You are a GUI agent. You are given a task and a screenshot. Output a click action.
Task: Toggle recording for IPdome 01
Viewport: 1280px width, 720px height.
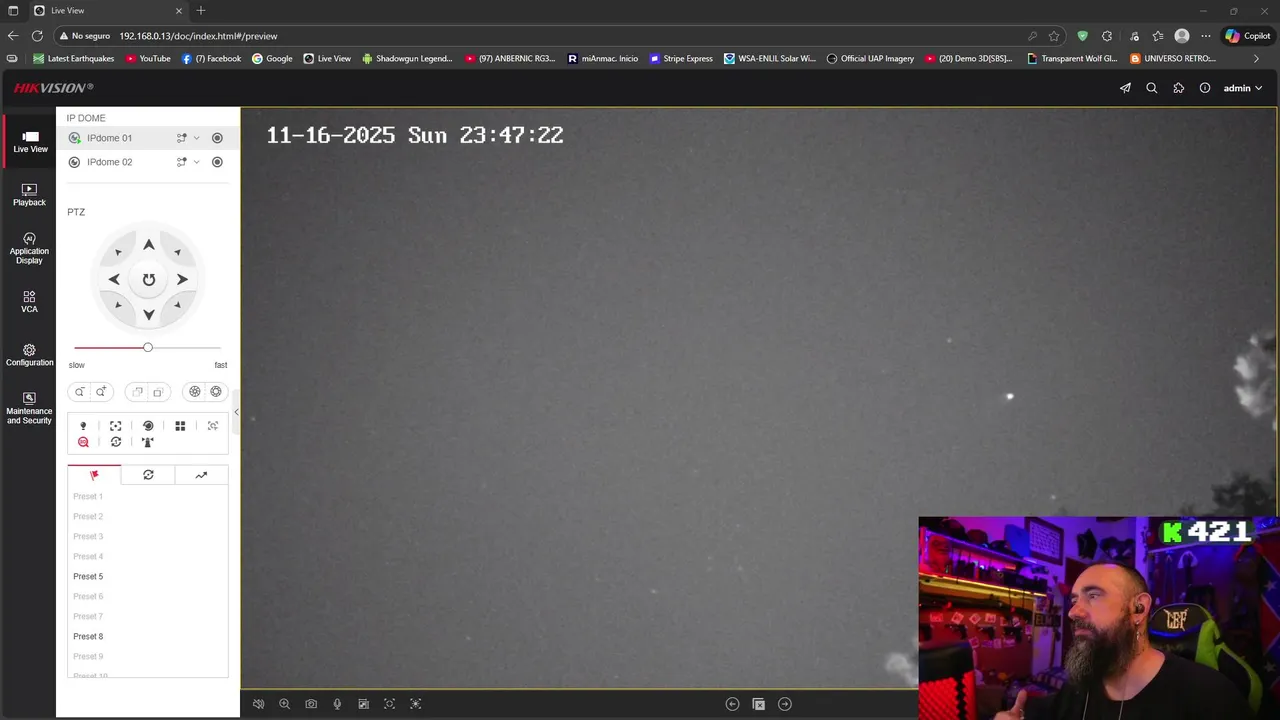[217, 138]
